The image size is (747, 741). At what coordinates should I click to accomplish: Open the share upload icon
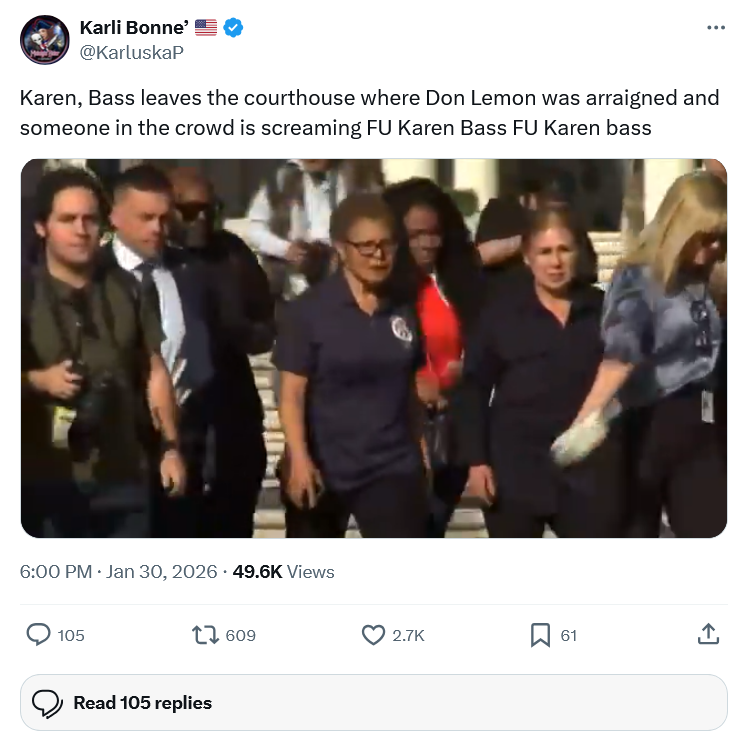(x=708, y=634)
